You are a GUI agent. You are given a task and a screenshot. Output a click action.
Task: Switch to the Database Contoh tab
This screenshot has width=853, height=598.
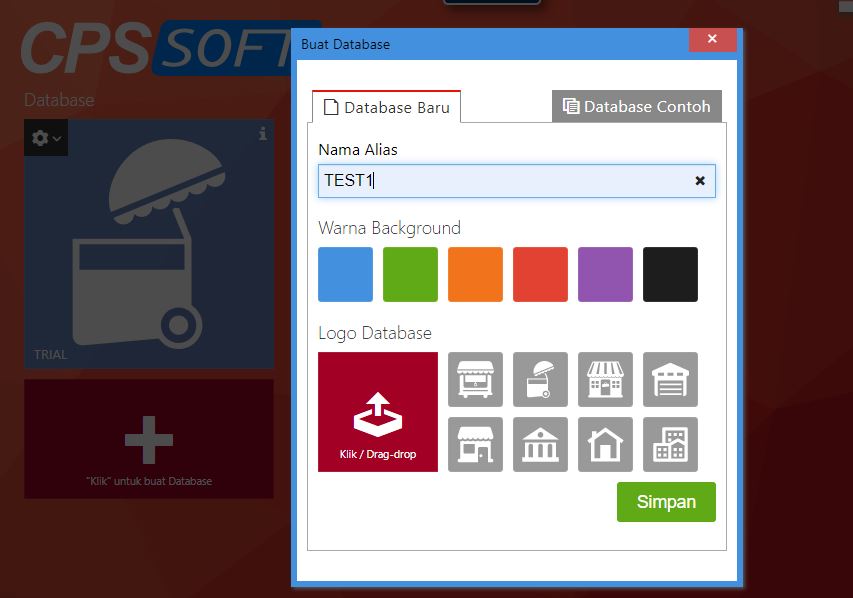click(636, 106)
